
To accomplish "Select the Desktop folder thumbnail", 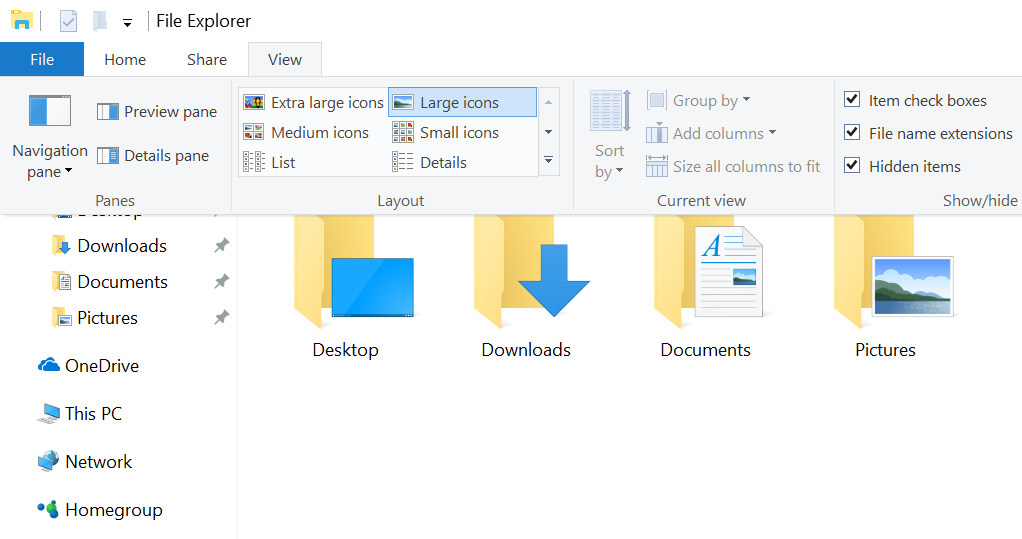I will coord(353,272).
